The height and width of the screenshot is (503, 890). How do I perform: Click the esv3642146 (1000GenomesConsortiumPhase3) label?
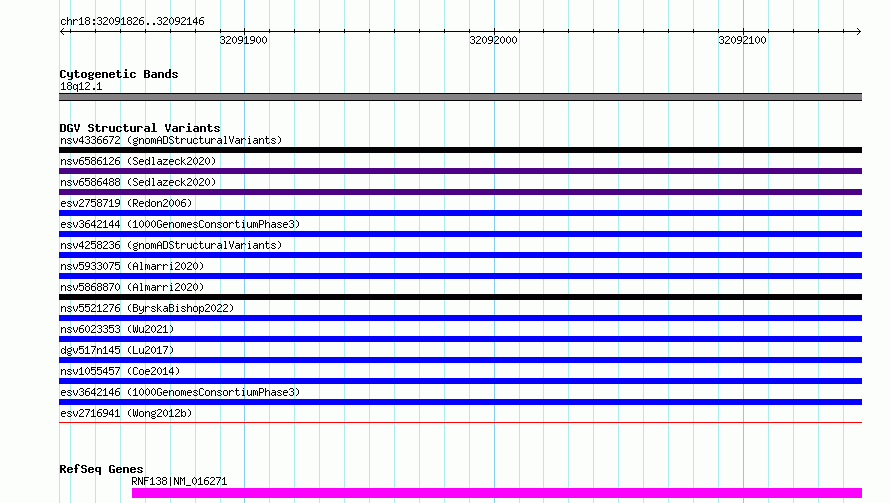click(x=180, y=392)
